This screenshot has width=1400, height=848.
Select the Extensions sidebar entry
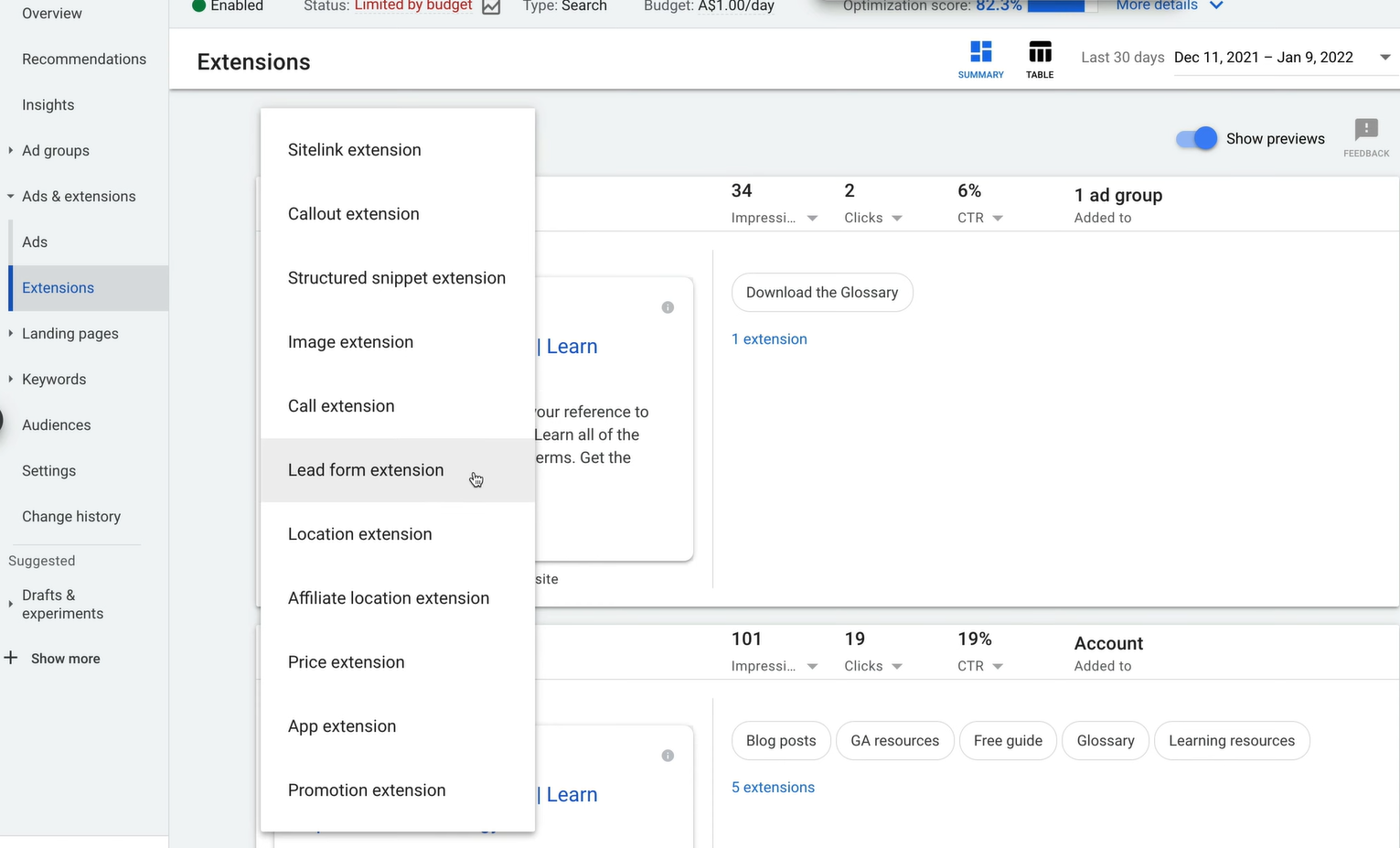point(58,287)
